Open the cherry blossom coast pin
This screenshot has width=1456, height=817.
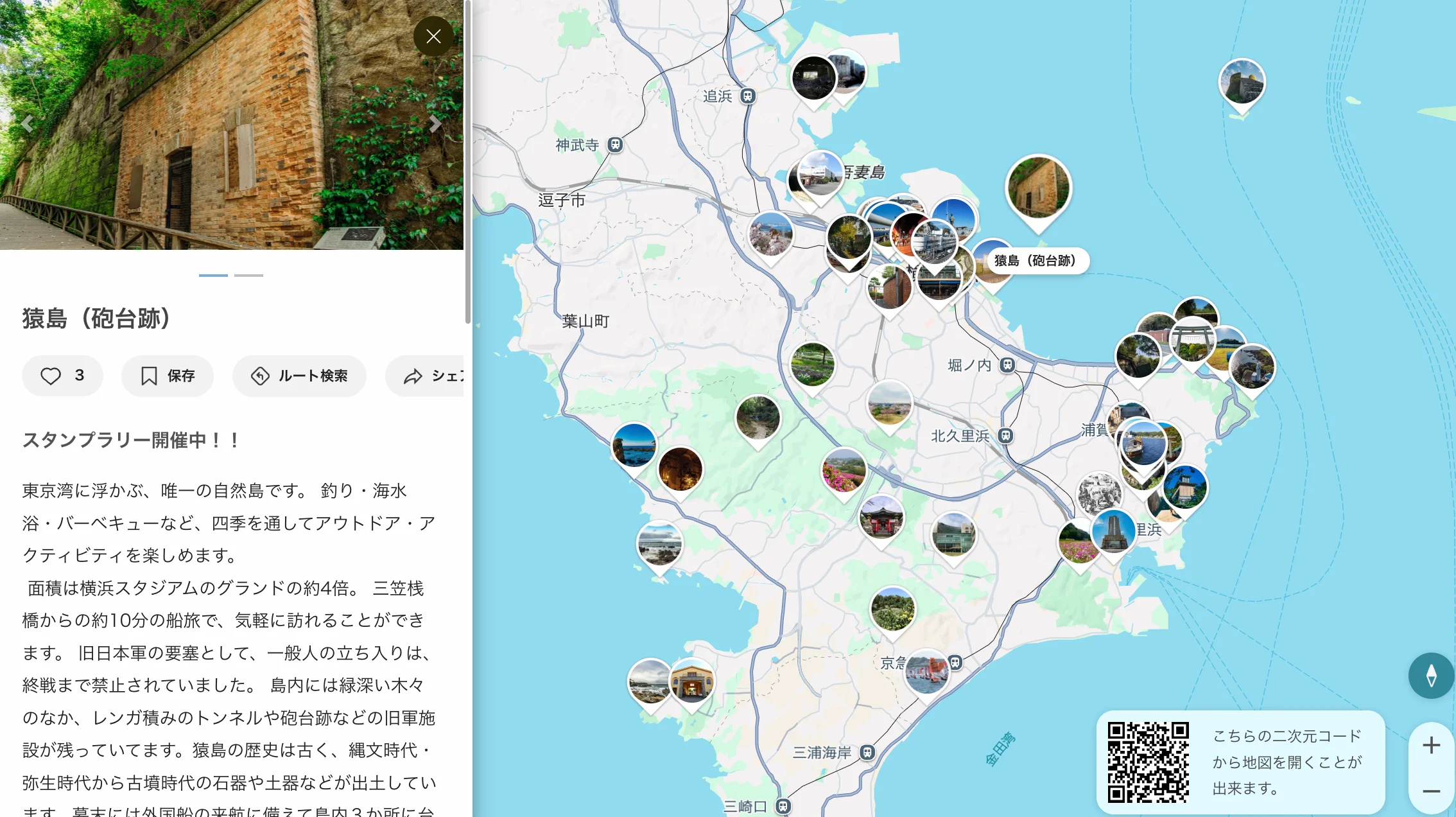pyautogui.click(x=771, y=234)
